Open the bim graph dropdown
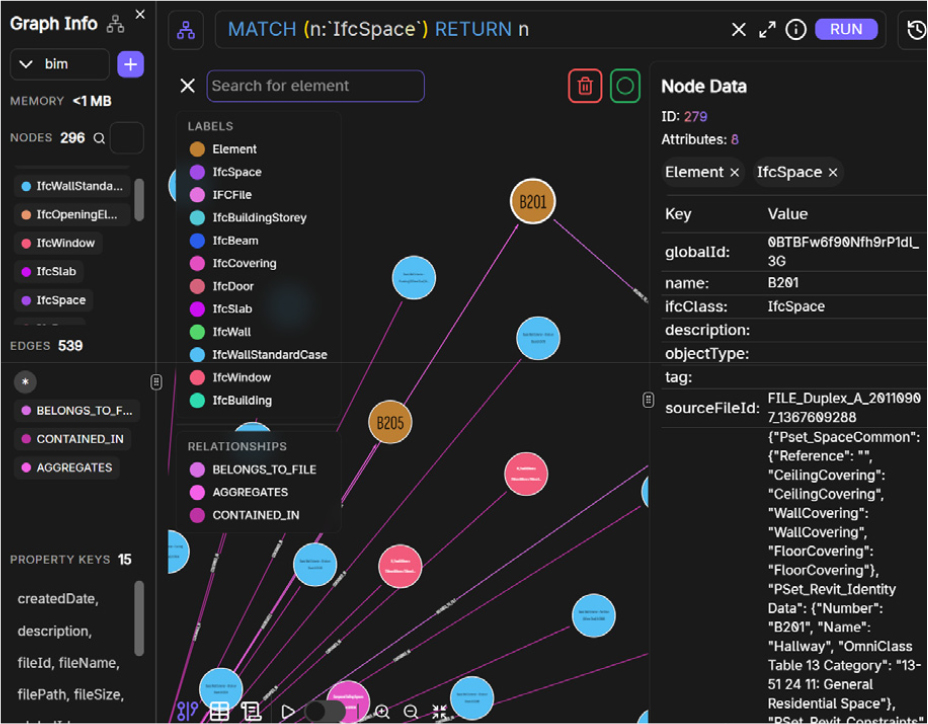Viewport: 928px width, 724px height. (x=60, y=64)
